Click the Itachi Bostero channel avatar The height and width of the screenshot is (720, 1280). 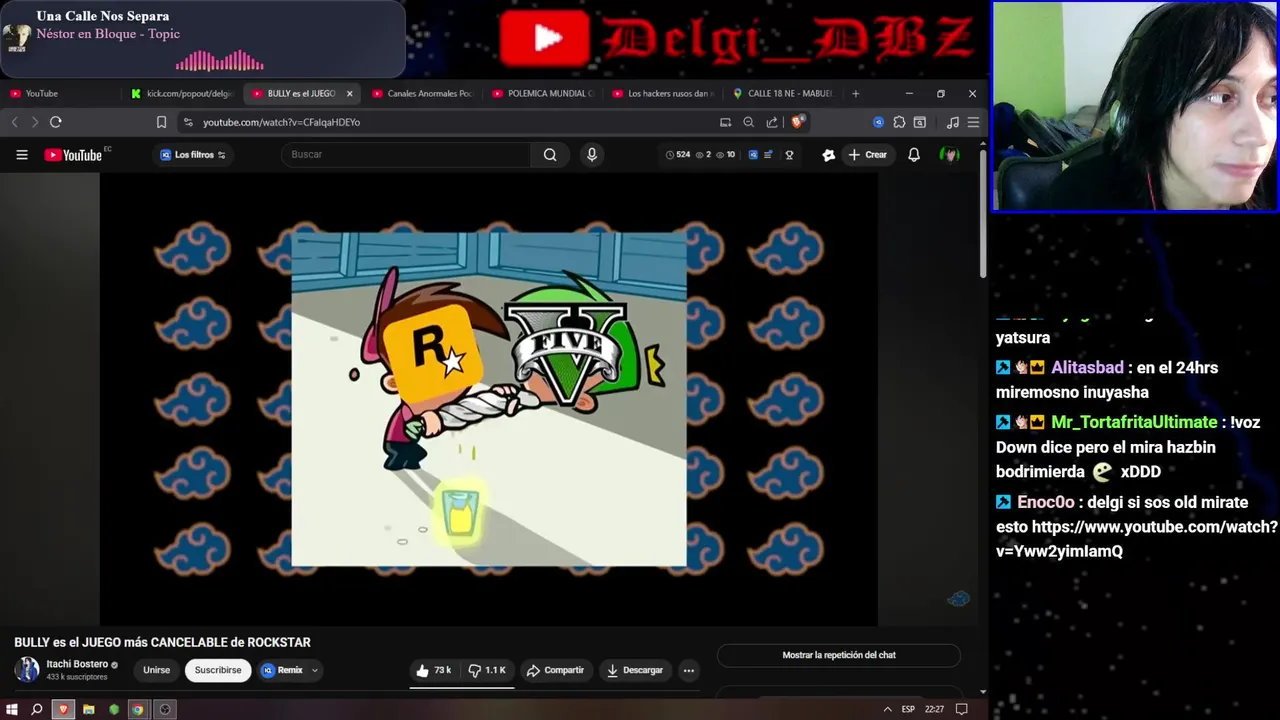click(x=27, y=670)
